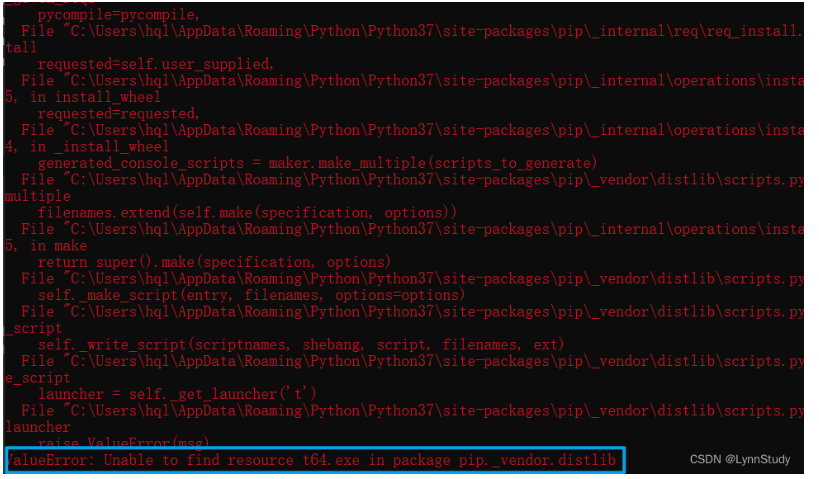Viewport: 819px width, 479px height.
Task: Click the generated_console_scripts maker.make_multiple line
Action: pos(317,163)
